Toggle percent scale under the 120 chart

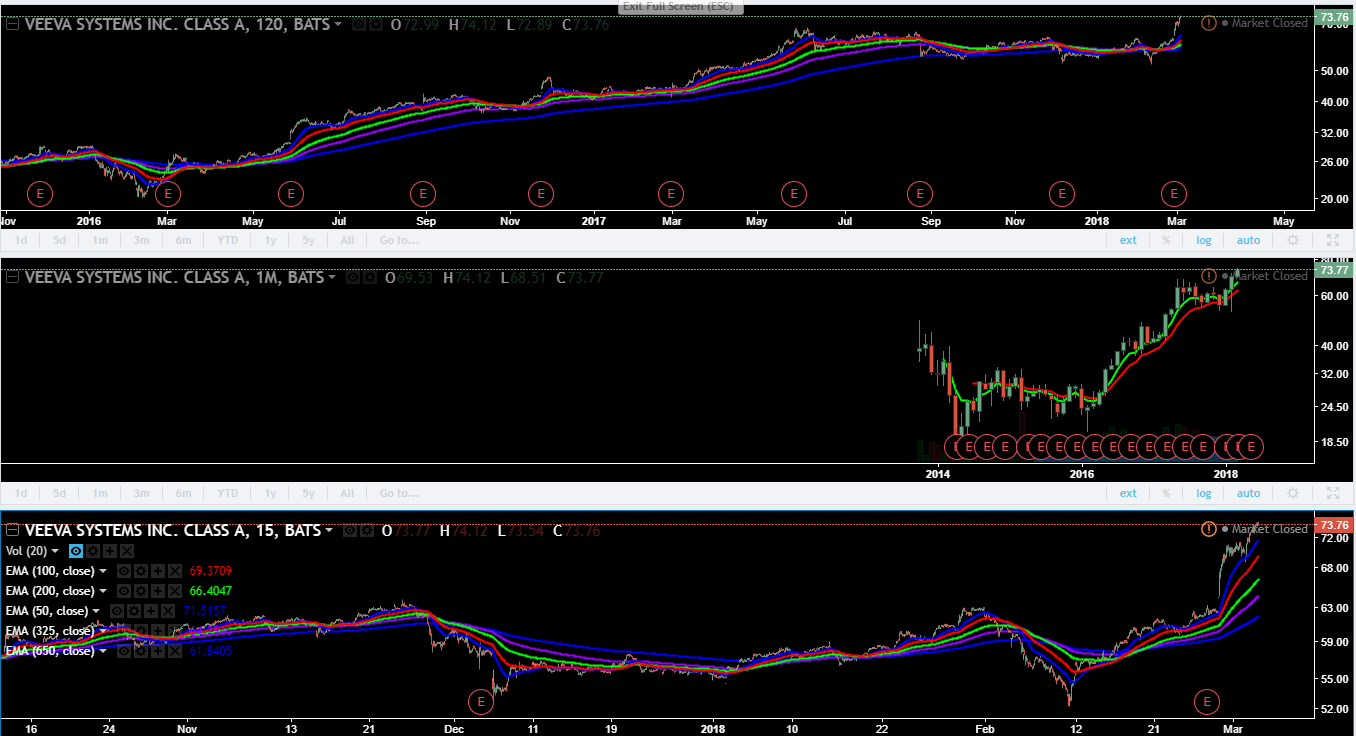1166,240
